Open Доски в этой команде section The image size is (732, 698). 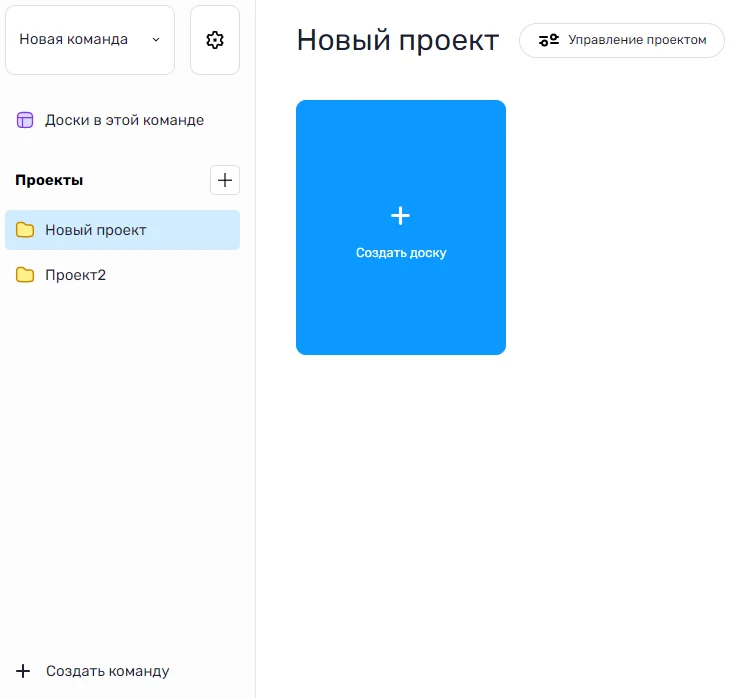tap(124, 120)
